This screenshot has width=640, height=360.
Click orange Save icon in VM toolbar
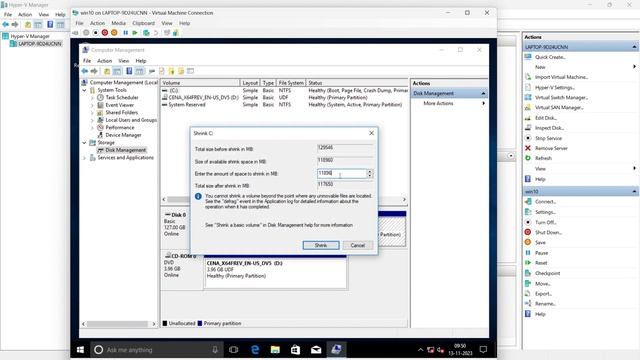click(x=114, y=33)
